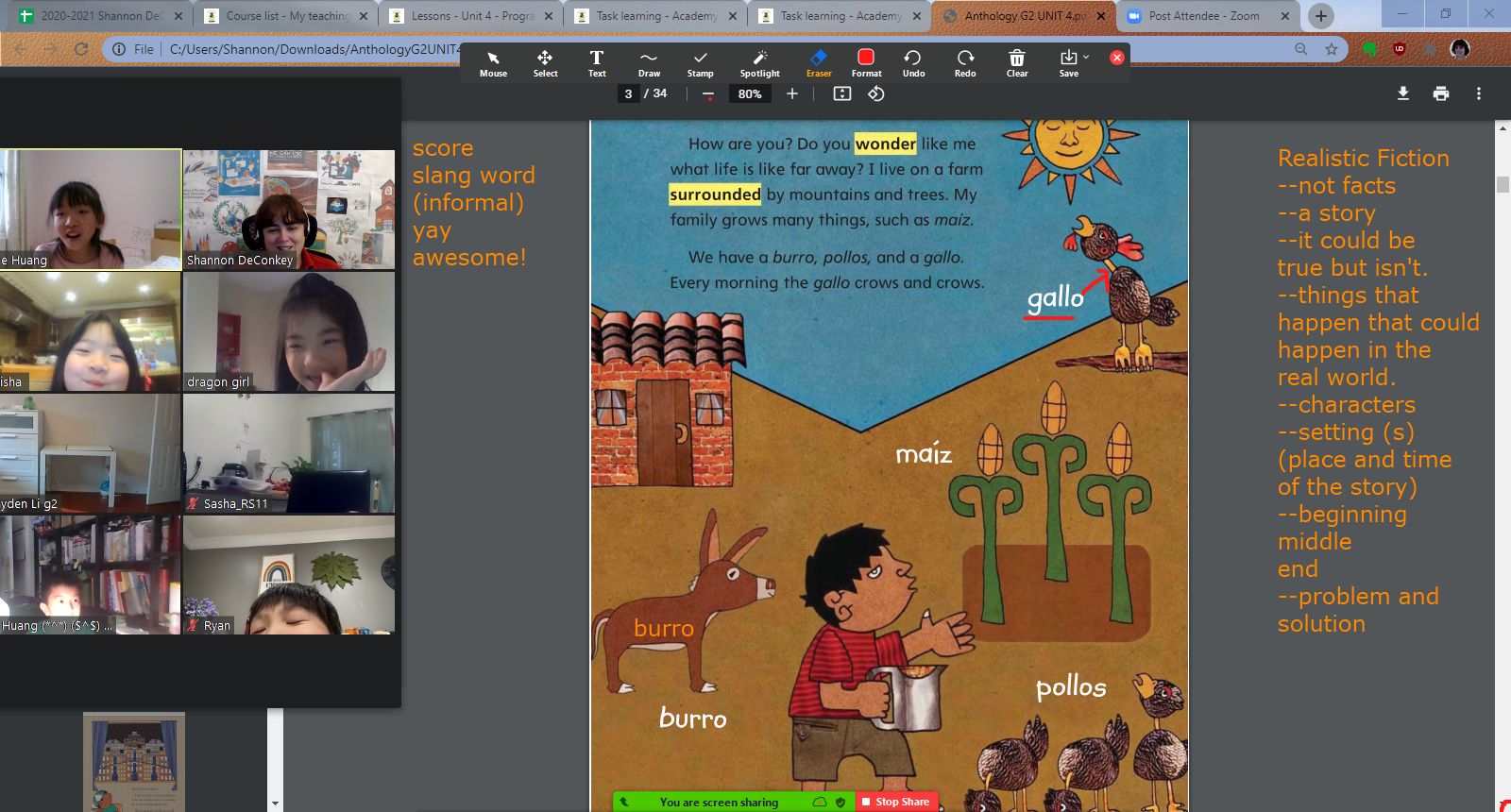Viewport: 1511px width, 812px height.
Task: Click the browser zoom magnifier icon
Action: click(x=1301, y=49)
